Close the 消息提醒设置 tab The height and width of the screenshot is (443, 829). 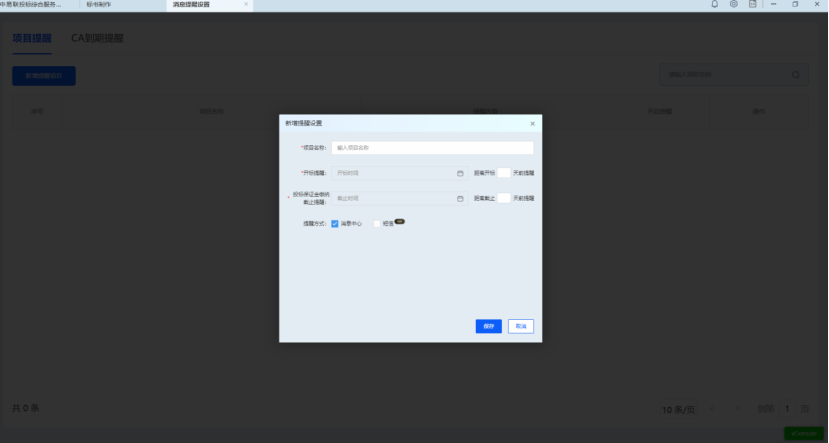click(246, 5)
